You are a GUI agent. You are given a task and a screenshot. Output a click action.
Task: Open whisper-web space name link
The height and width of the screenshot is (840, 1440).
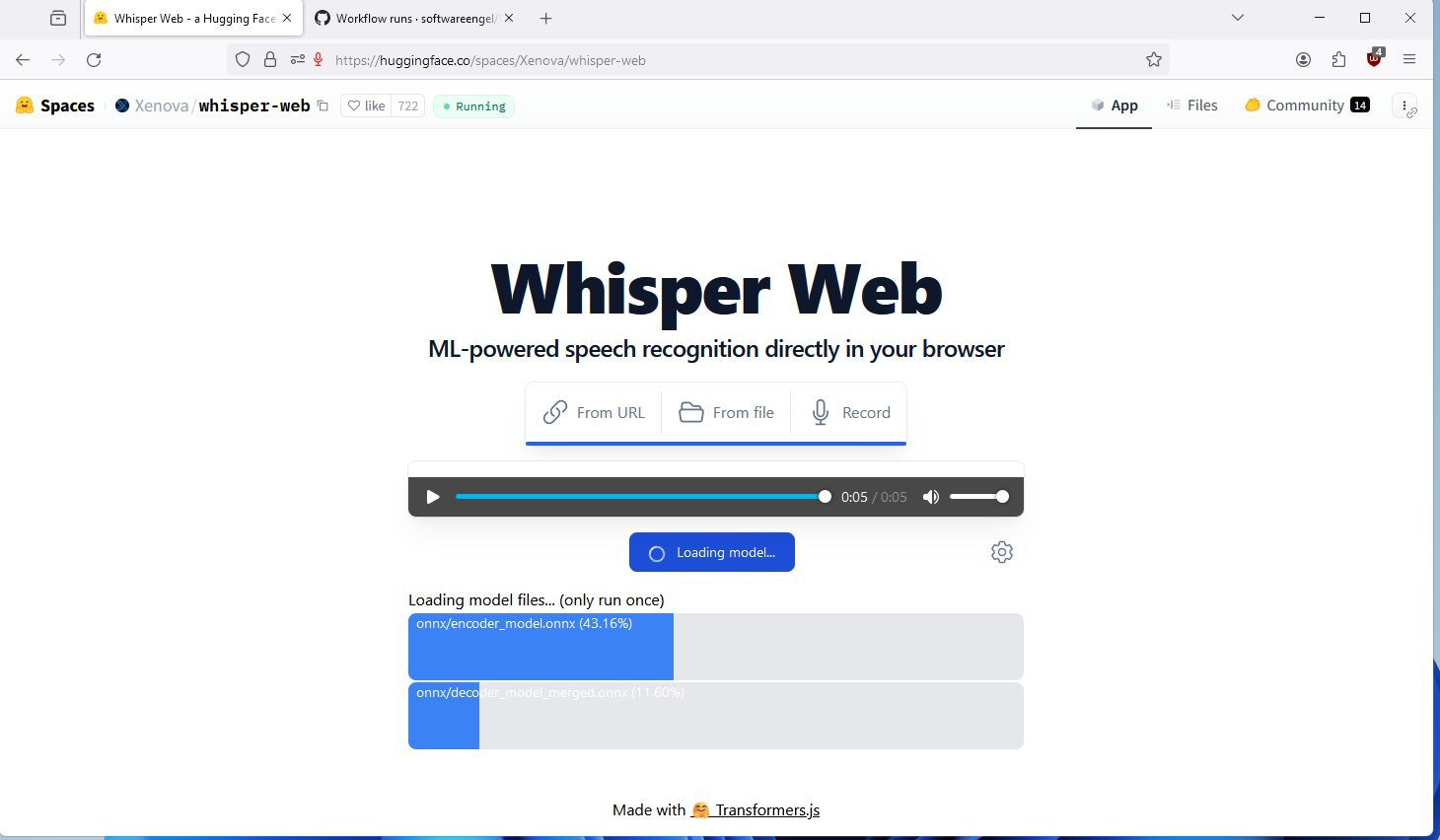click(254, 105)
